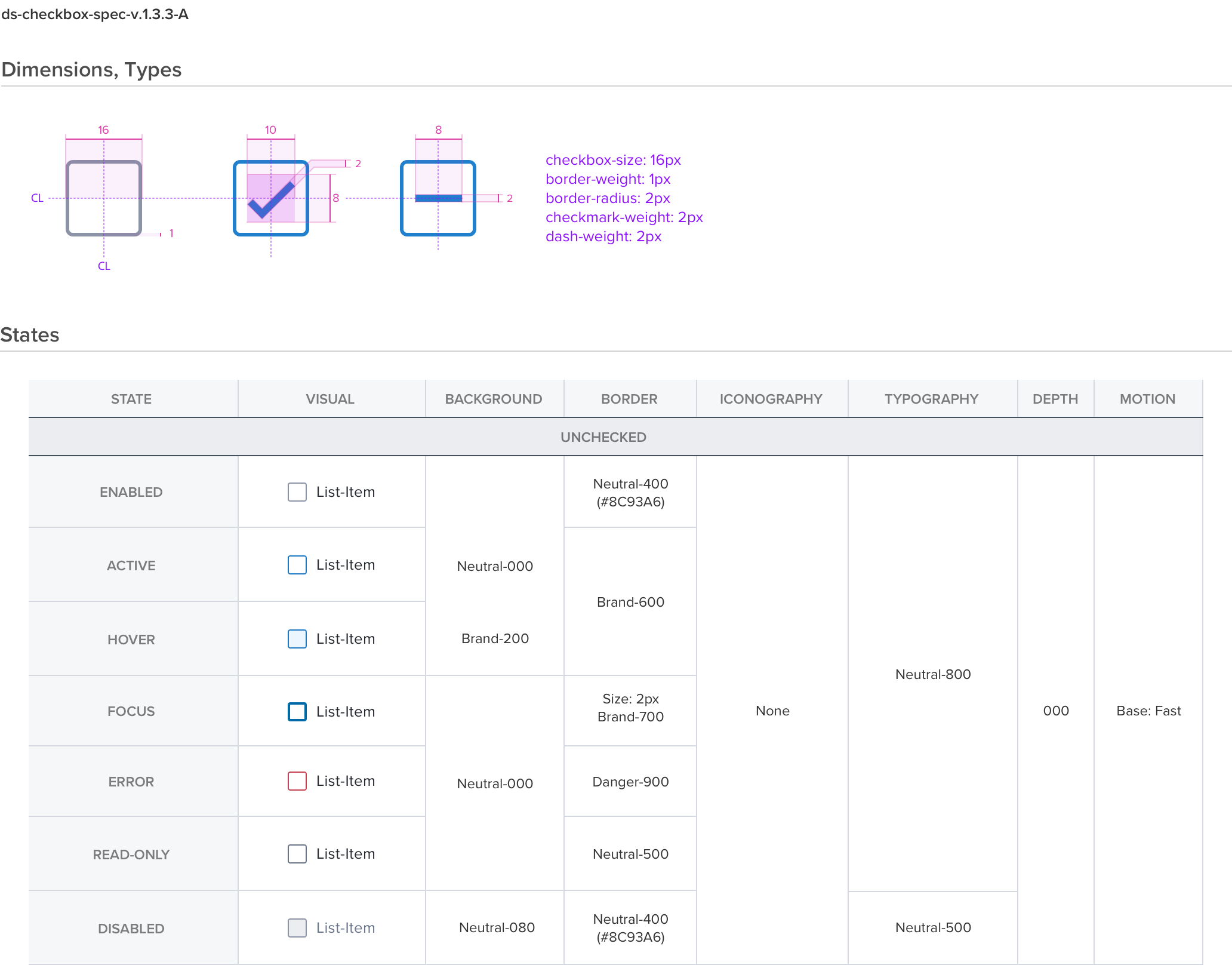Click the Active row blue-bordered checkbox

(x=297, y=565)
